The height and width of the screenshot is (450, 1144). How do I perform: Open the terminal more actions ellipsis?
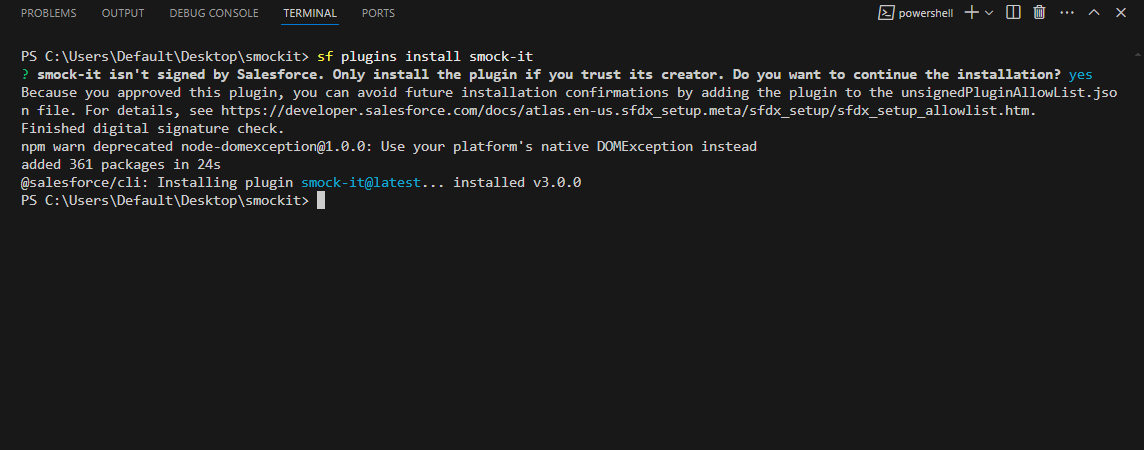(x=1067, y=12)
